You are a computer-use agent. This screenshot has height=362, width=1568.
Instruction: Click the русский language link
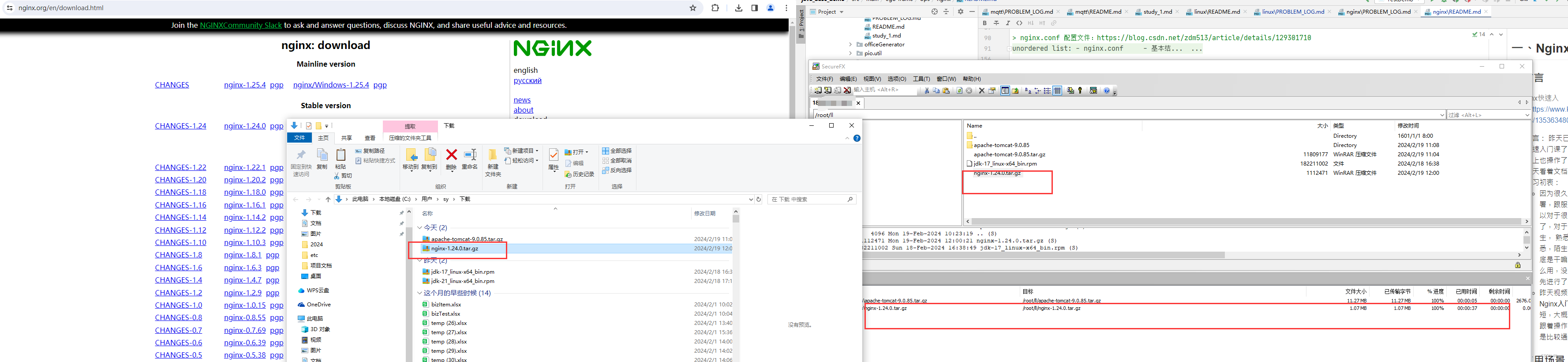tap(528, 80)
